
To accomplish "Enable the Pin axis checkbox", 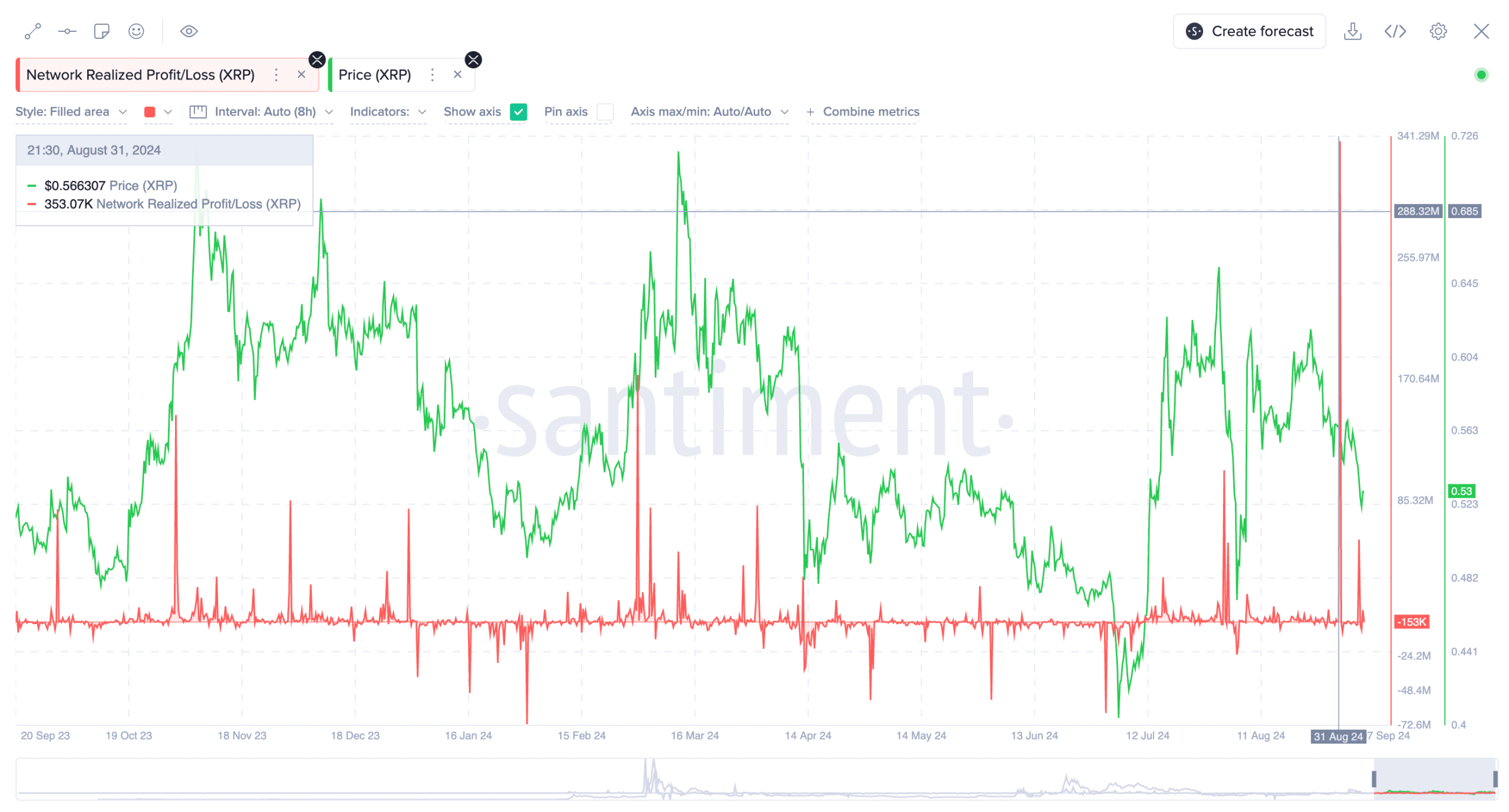I will pyautogui.click(x=605, y=112).
